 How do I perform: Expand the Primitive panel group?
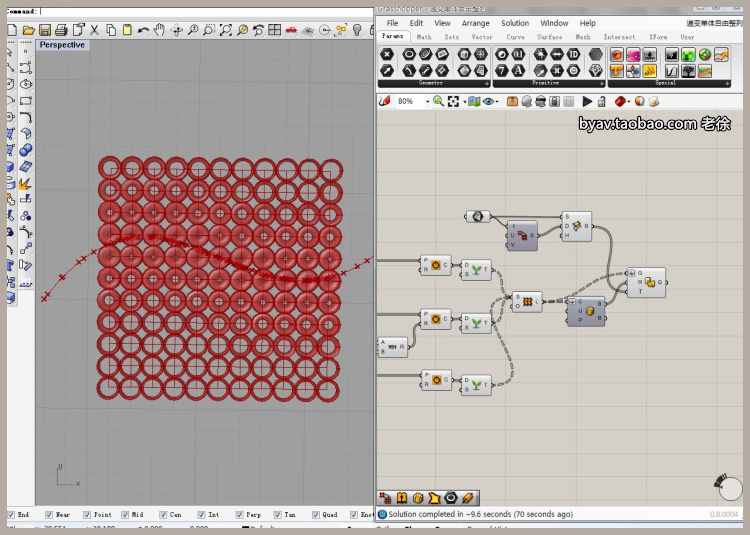[x=602, y=84]
